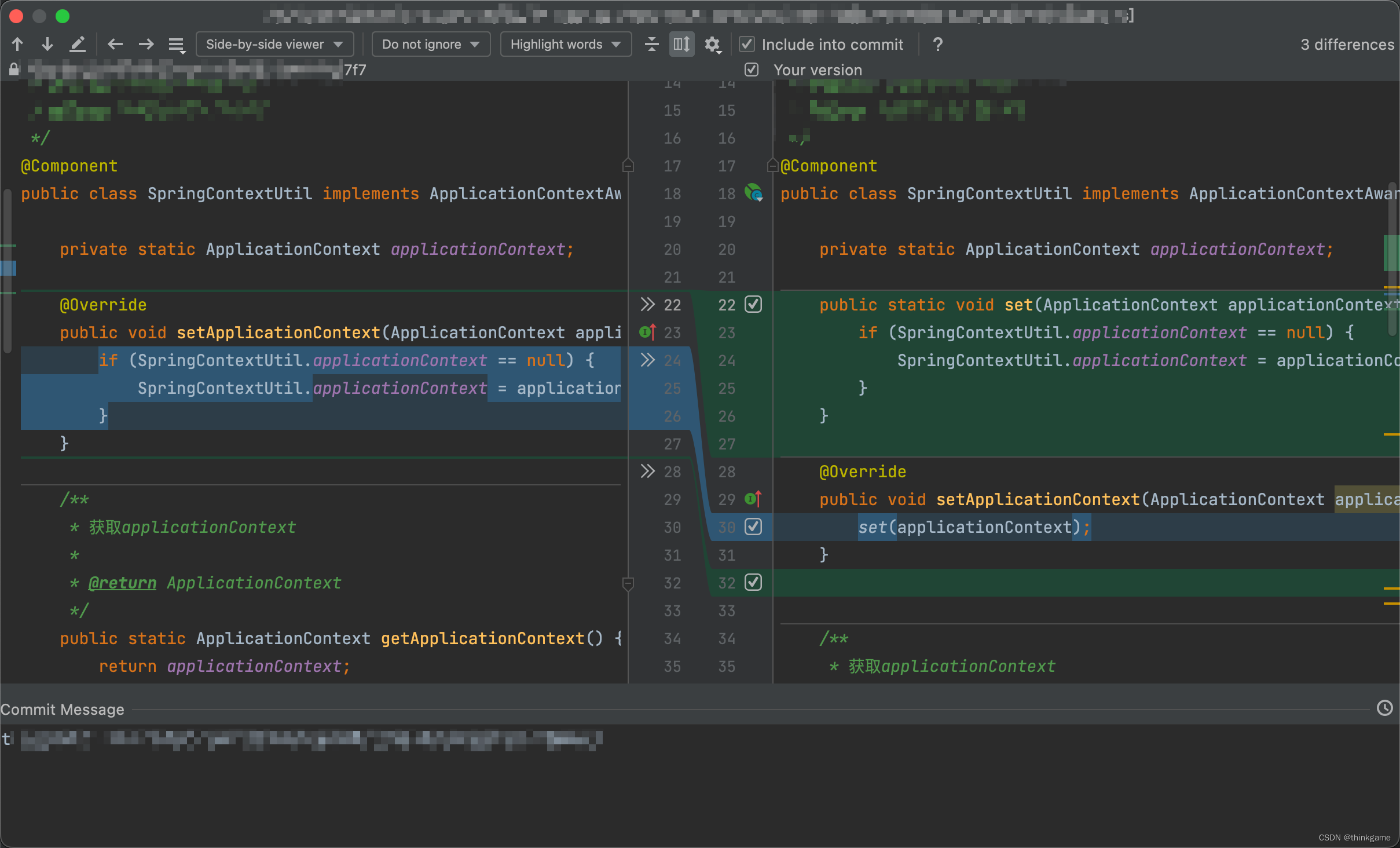Select the edit/annotate highlighter icon
Screen dimensions: 1400x848
[78, 44]
